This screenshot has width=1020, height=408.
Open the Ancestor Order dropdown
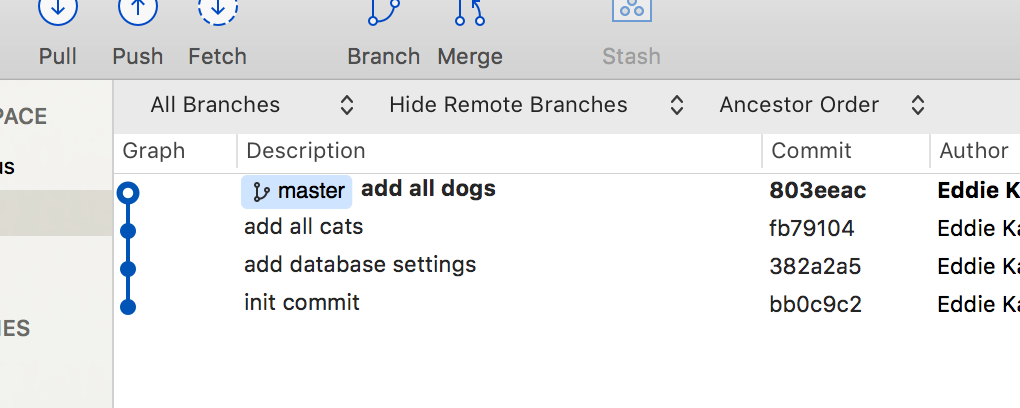822,105
